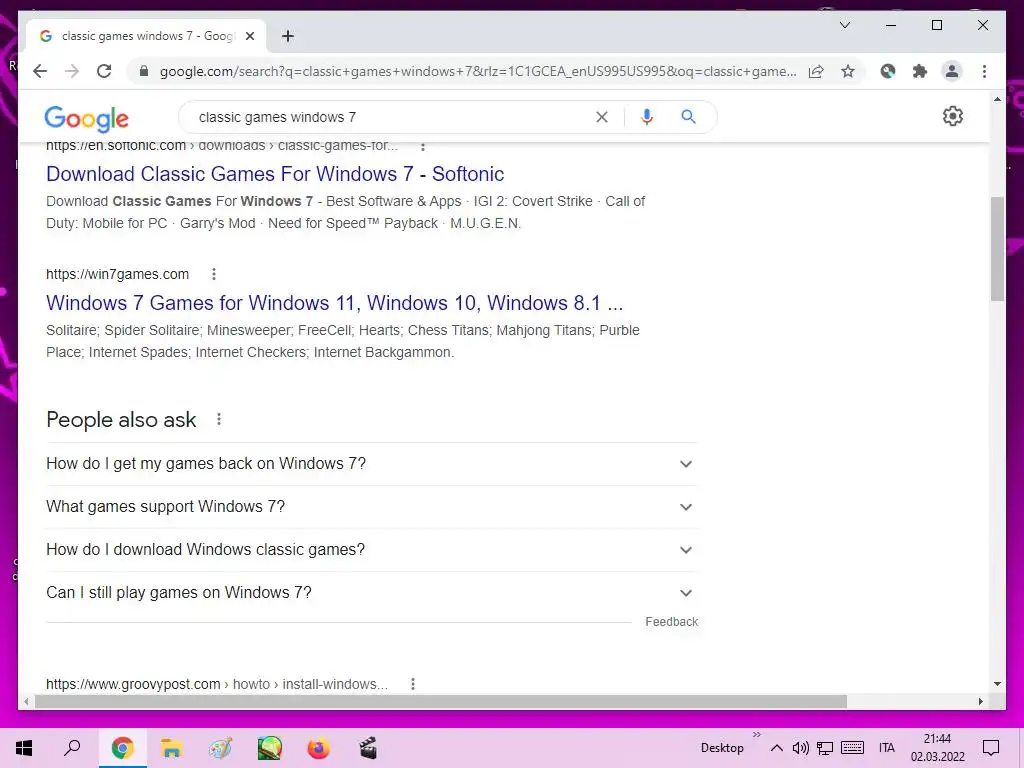
Task: Open Chrome's three-dot menu
Action: tap(984, 71)
